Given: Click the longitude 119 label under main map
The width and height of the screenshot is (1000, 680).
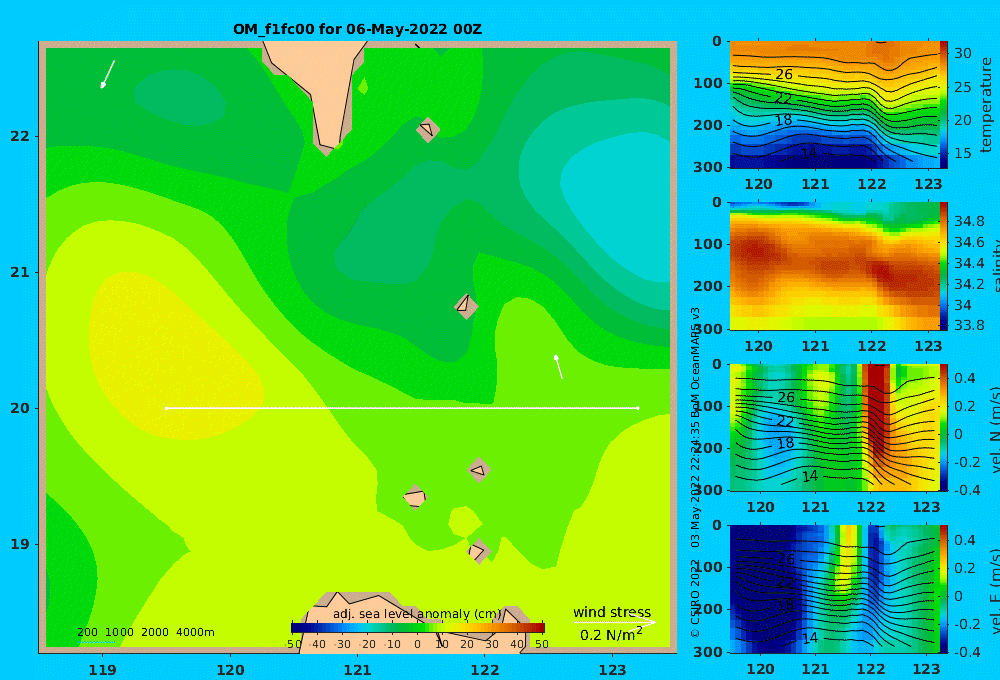Looking at the screenshot, I should pos(102,670).
